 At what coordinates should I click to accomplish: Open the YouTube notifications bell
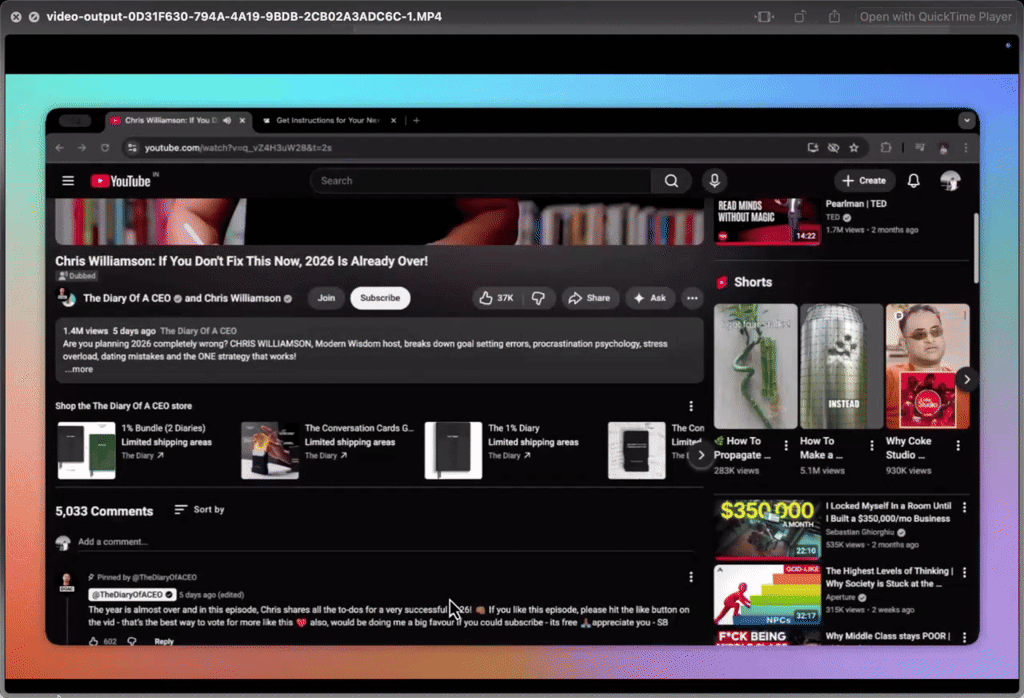point(914,181)
